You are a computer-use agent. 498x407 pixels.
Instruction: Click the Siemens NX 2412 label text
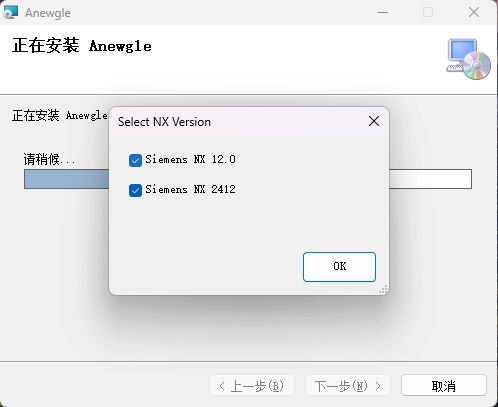click(x=190, y=189)
